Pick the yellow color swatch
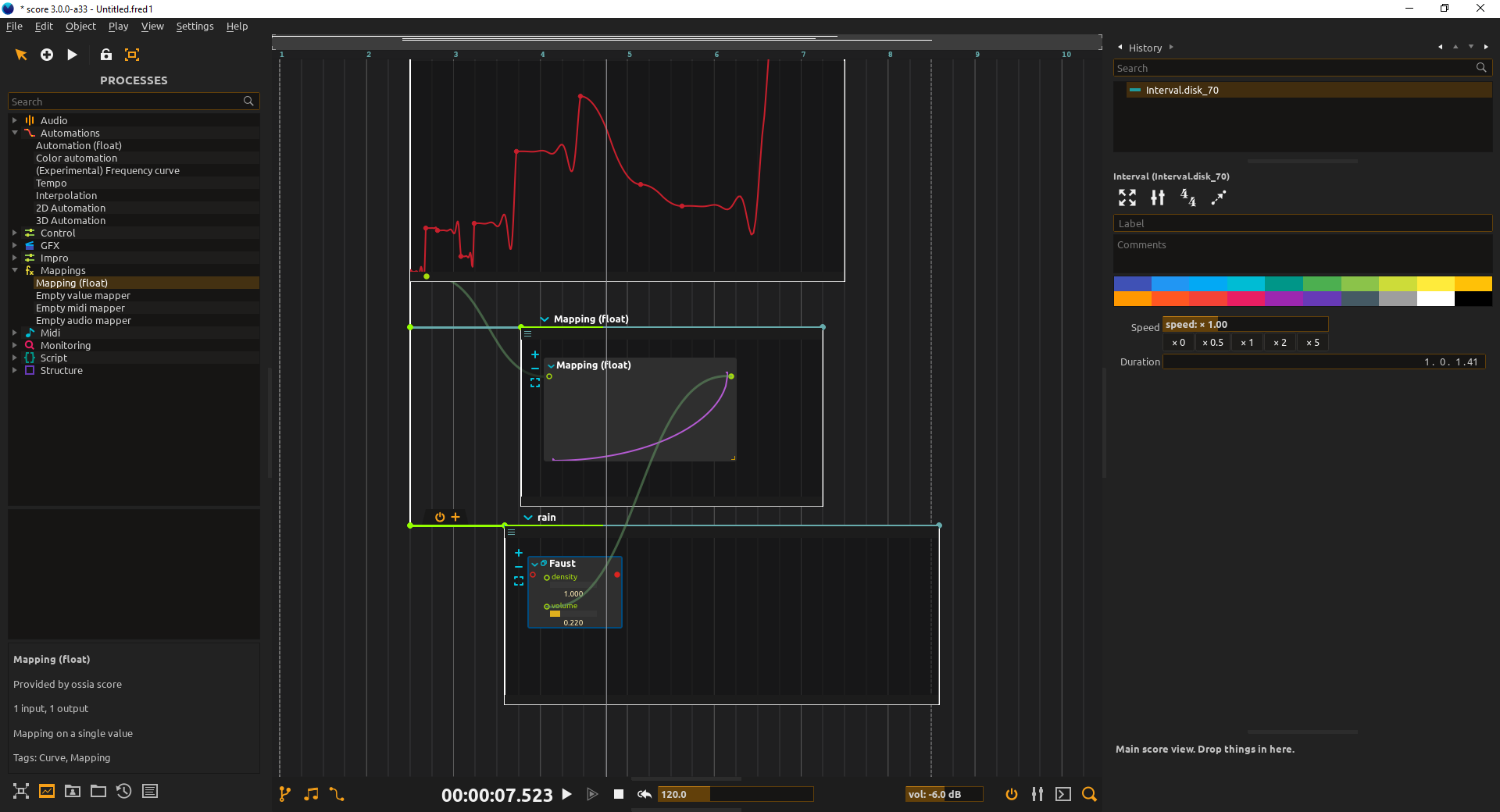The width and height of the screenshot is (1500, 812). pyautogui.click(x=1436, y=283)
